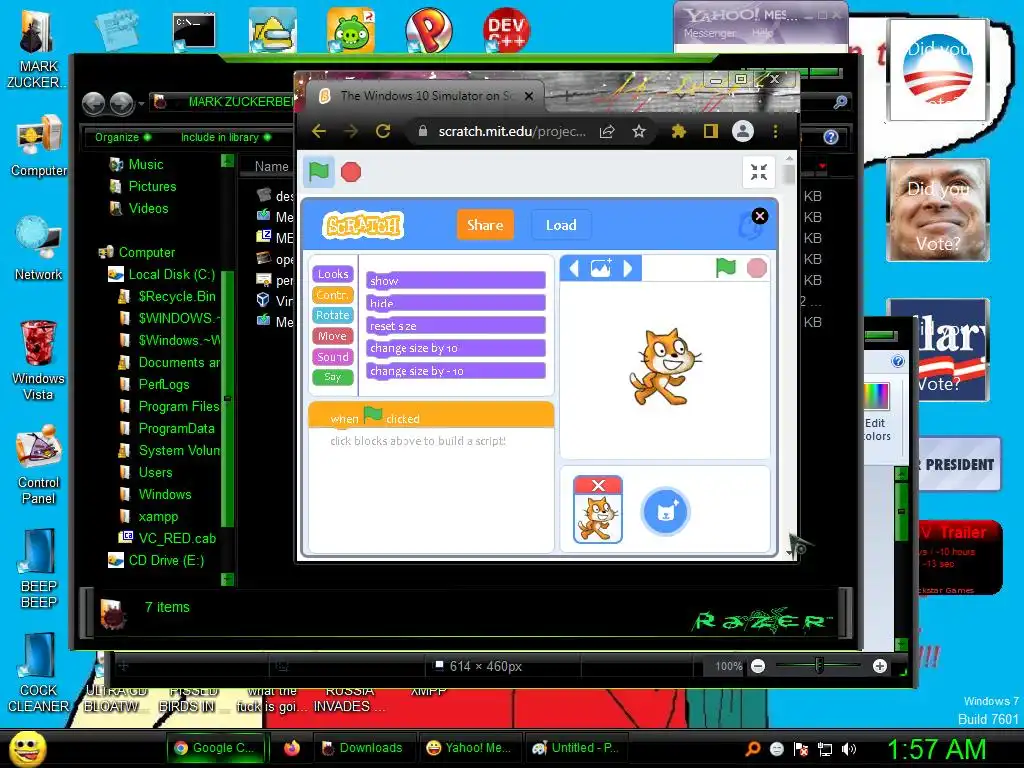The image size is (1024, 768).
Task: Open the Control Panel desktop icon
Action: point(38,464)
